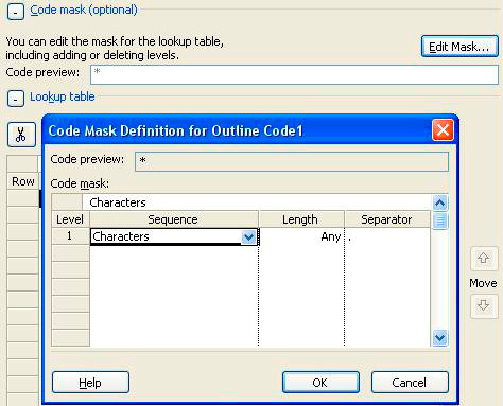Image resolution: width=503 pixels, height=406 pixels.
Task: Cancel the code mask dialog
Action: pyautogui.click(x=410, y=382)
